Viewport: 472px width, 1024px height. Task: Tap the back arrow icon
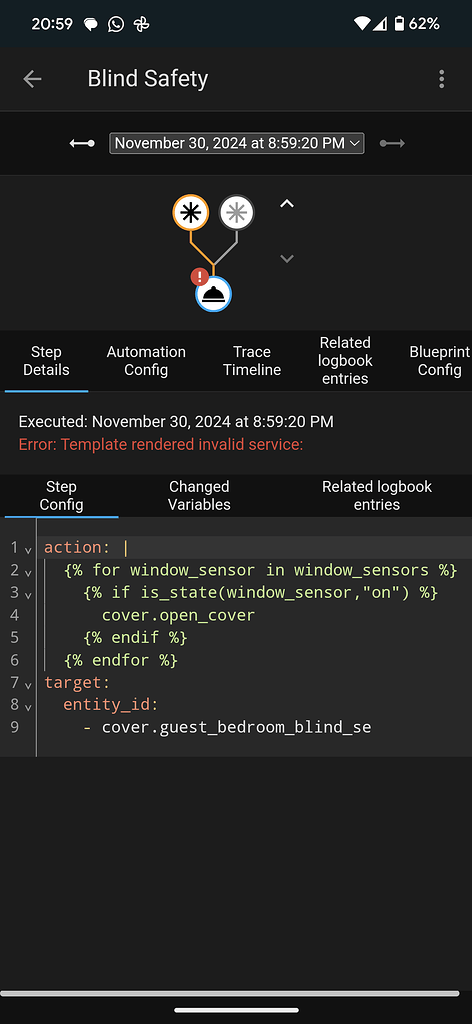click(x=32, y=79)
